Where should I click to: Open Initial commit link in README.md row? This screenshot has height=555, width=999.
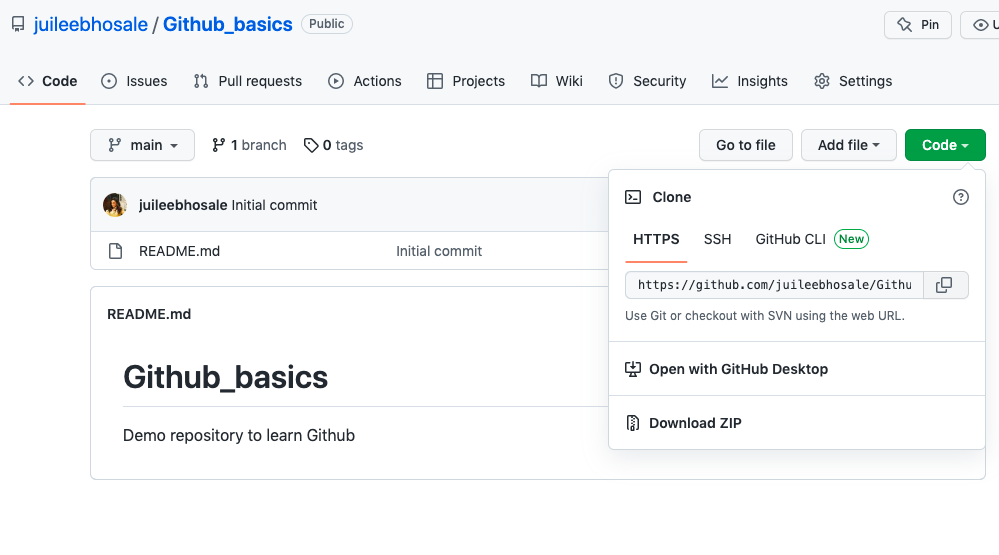pyautogui.click(x=439, y=251)
